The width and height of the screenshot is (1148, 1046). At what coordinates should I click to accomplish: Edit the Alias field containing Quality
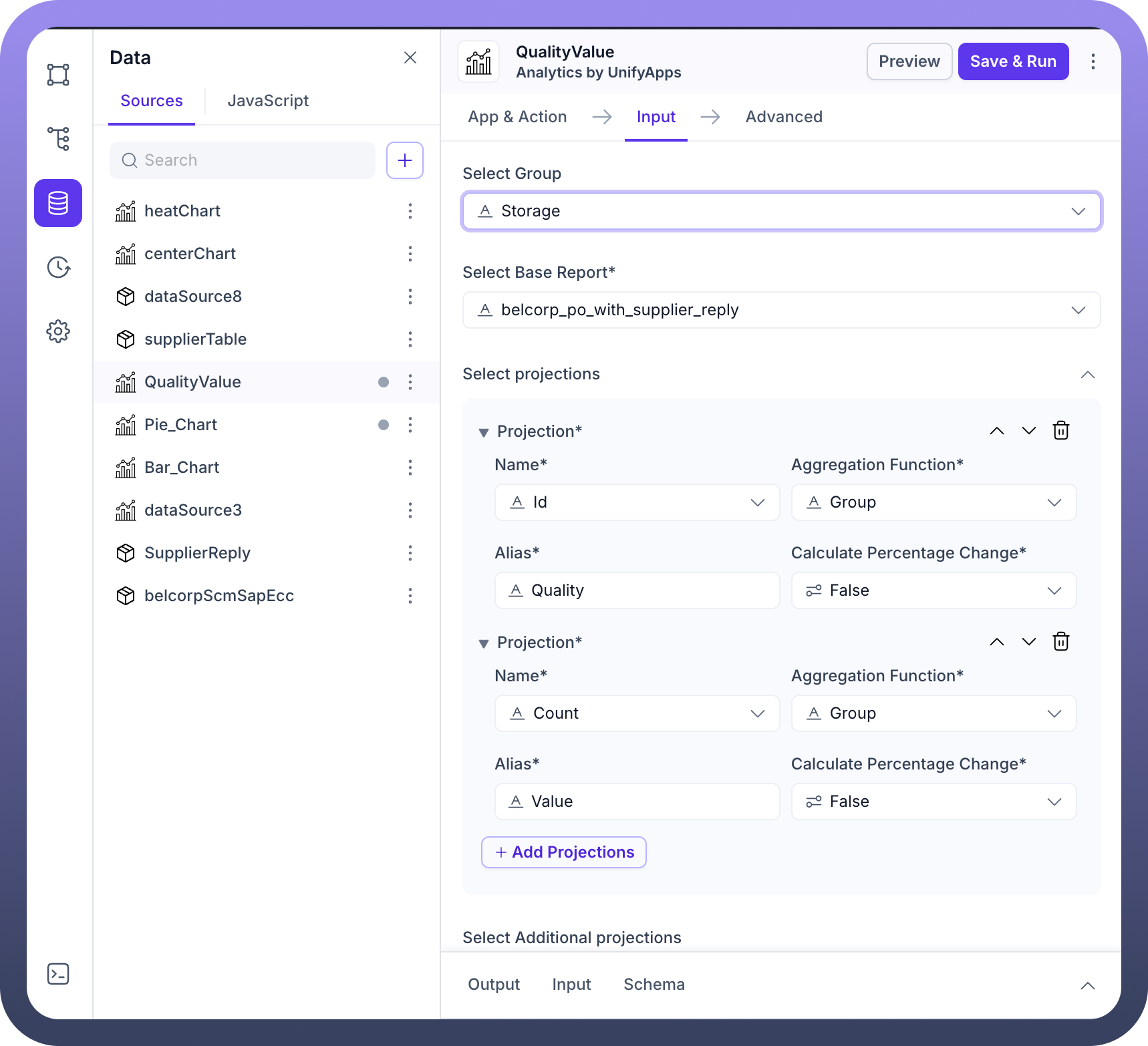pyautogui.click(x=637, y=590)
